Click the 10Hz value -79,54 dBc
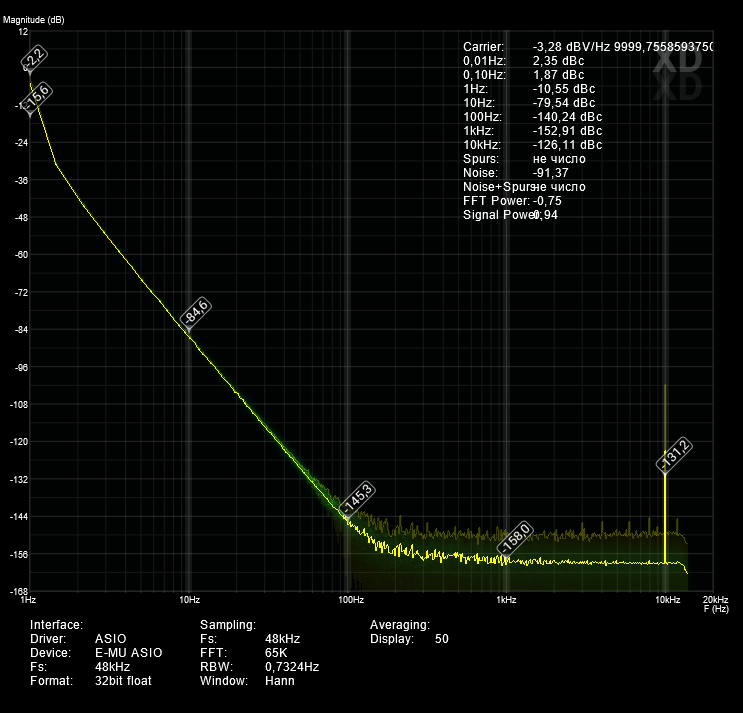This screenshot has height=713, width=743. (x=564, y=103)
